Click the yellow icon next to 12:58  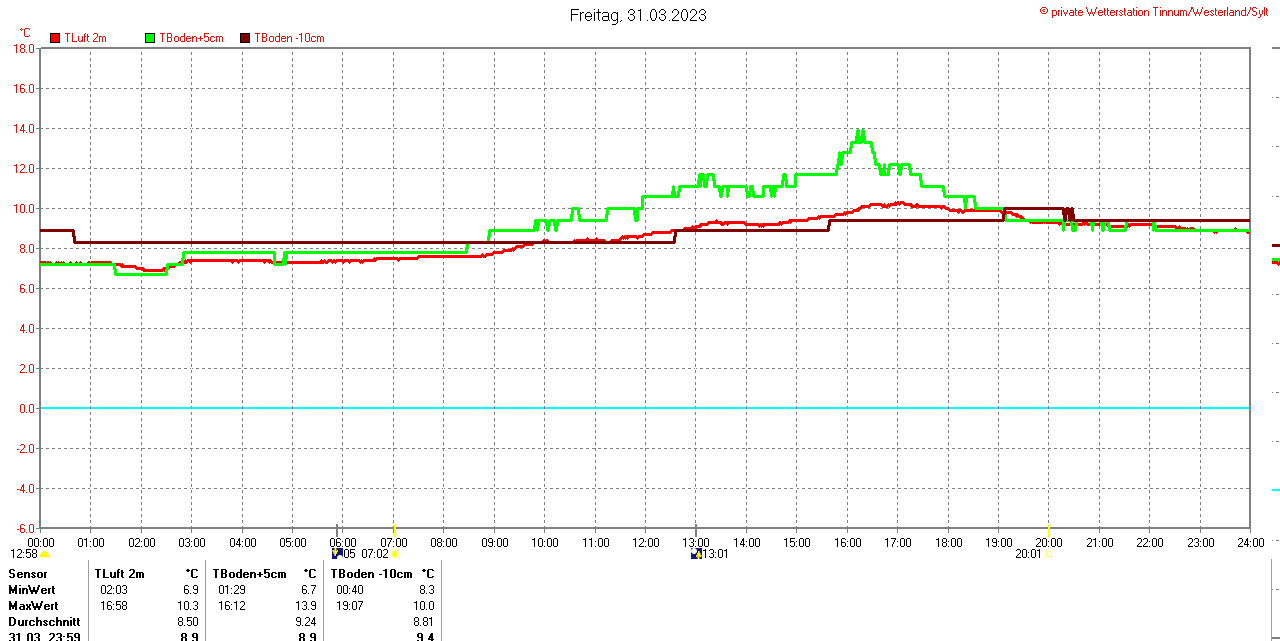point(44,554)
